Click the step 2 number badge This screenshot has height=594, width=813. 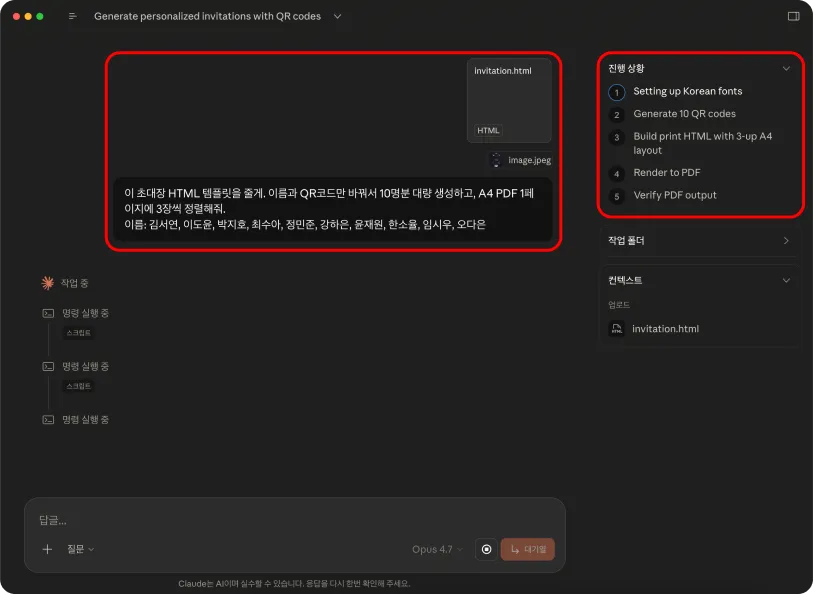coord(616,115)
